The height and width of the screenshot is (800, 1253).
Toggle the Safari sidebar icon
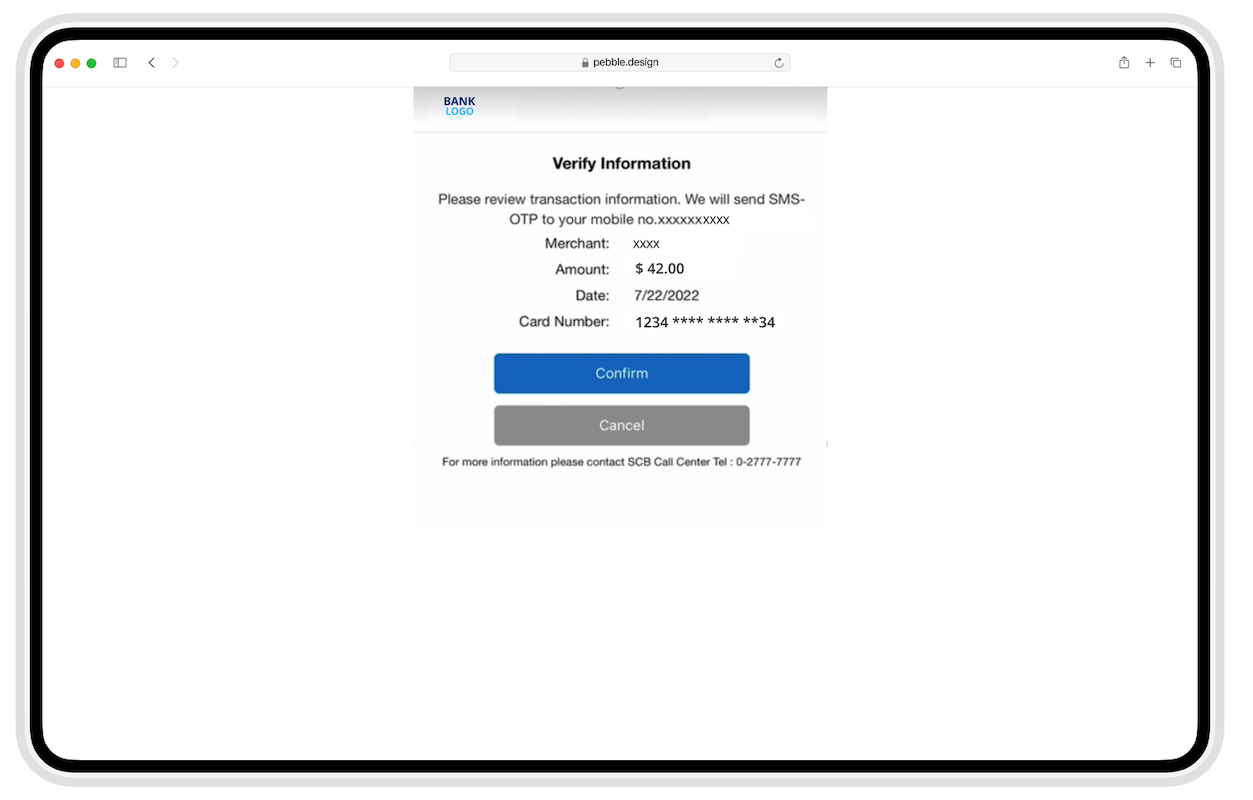(120, 63)
